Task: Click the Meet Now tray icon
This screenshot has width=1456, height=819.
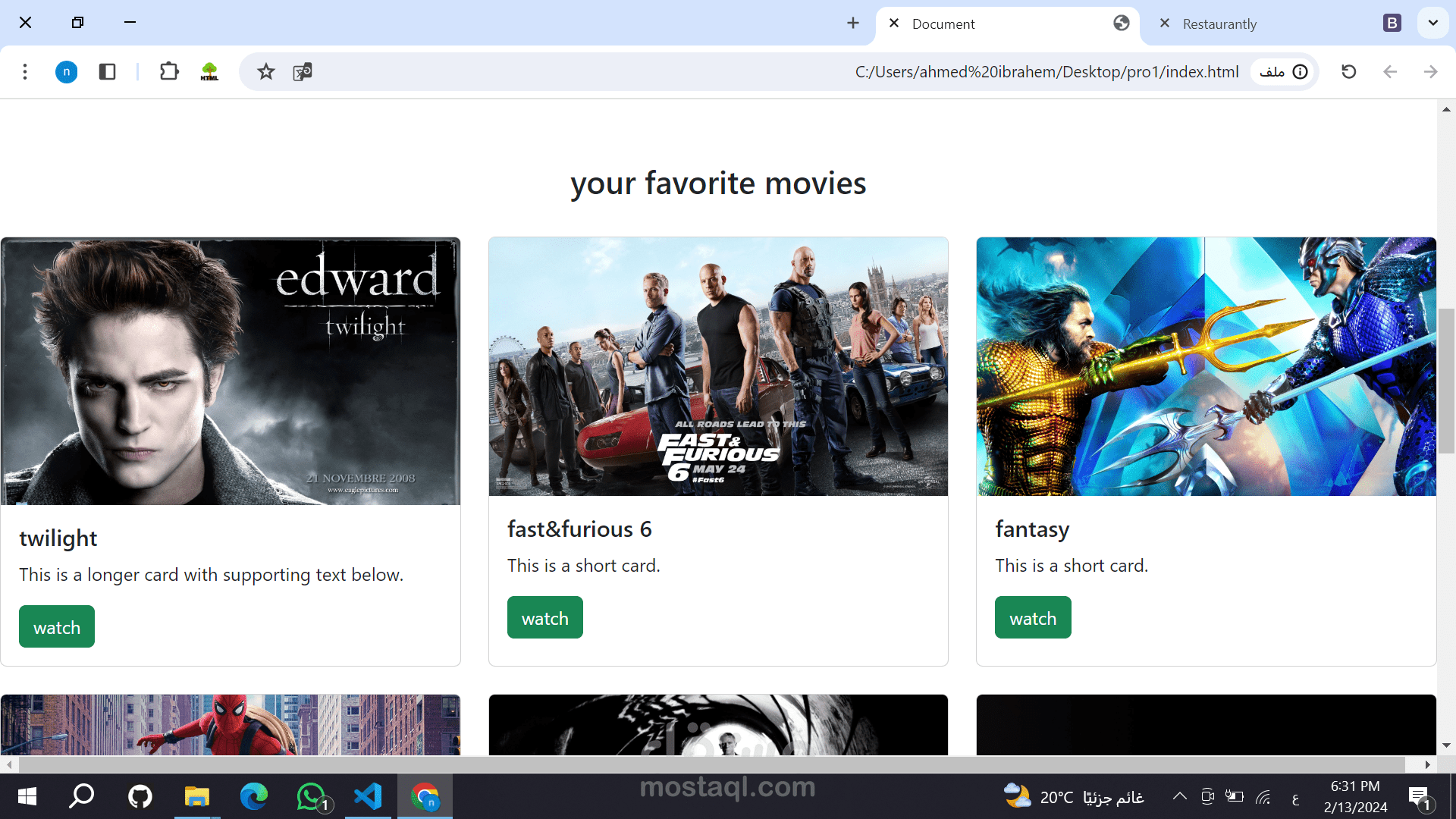Action: click(1207, 796)
